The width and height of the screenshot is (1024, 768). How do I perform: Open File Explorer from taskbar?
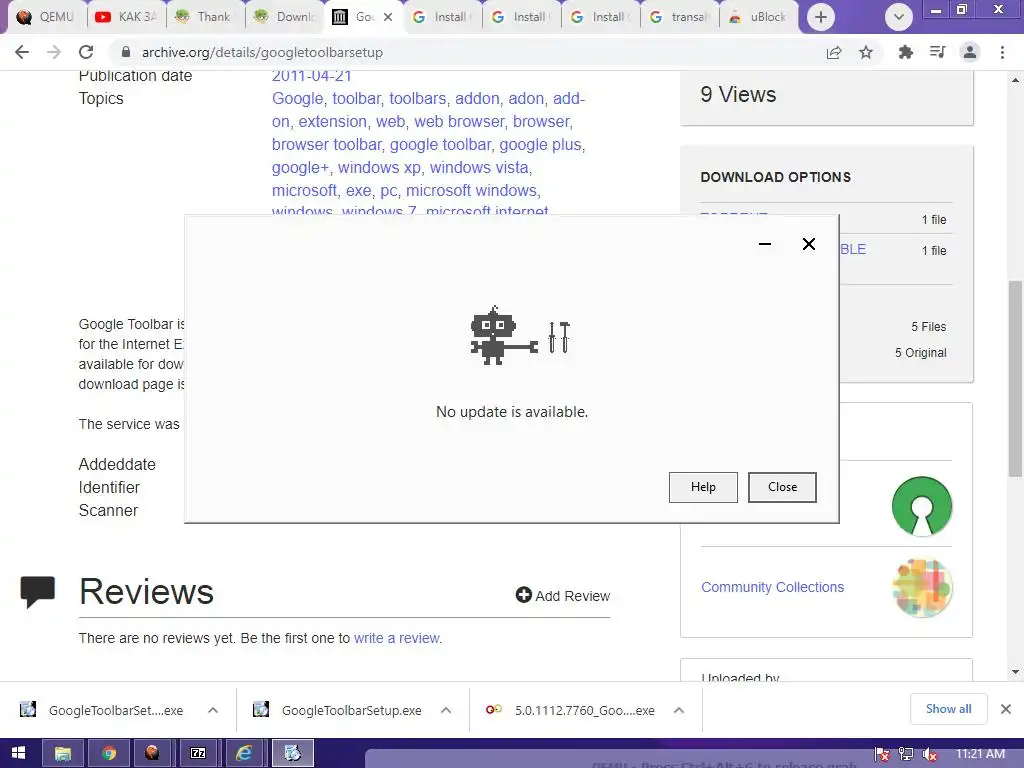[63, 753]
